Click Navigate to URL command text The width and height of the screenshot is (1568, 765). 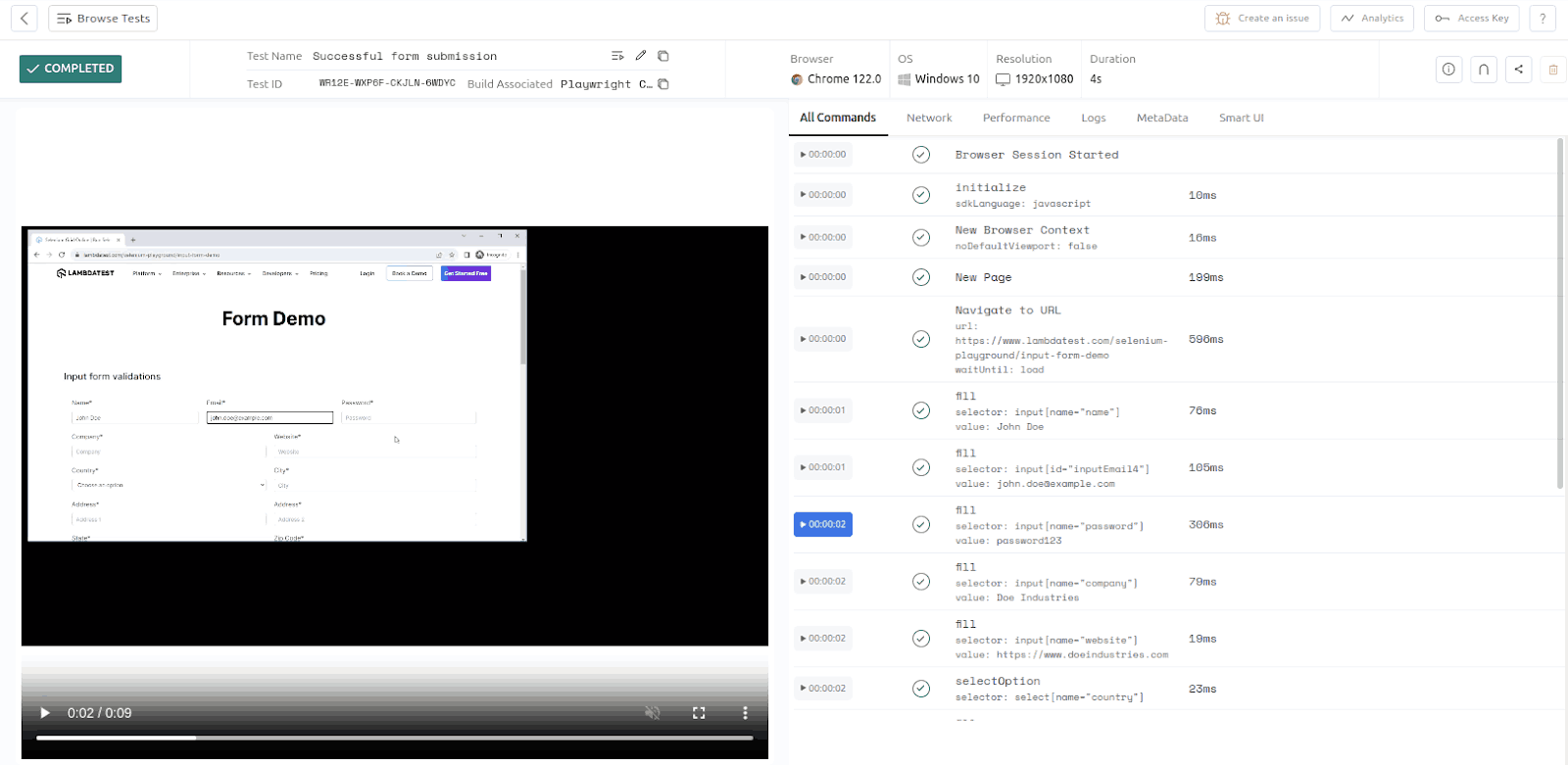(1007, 311)
